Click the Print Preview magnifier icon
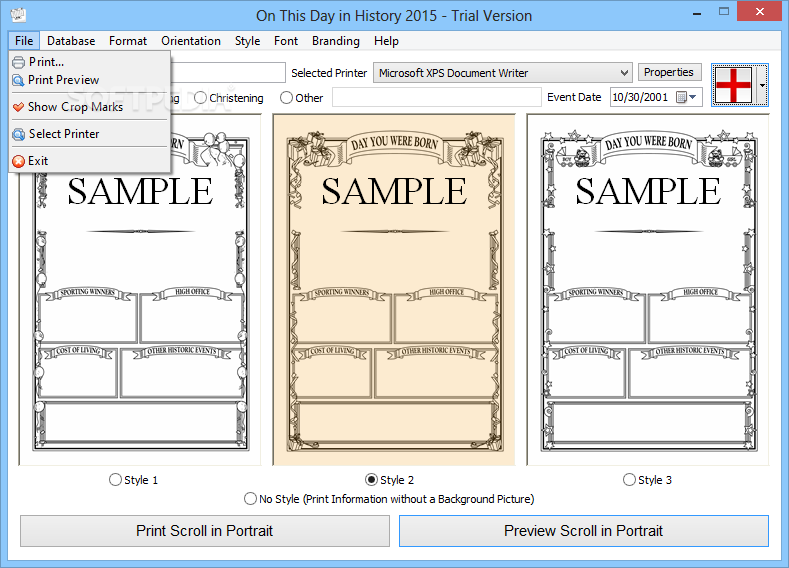The height and width of the screenshot is (568, 789). point(19,80)
